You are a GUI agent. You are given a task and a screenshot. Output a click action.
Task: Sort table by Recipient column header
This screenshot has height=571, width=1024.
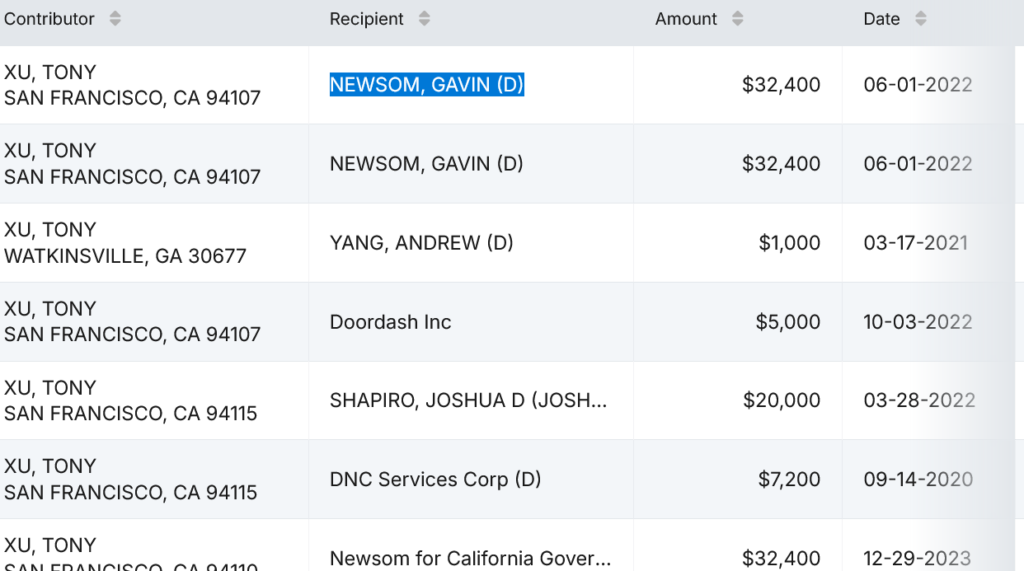(367, 19)
